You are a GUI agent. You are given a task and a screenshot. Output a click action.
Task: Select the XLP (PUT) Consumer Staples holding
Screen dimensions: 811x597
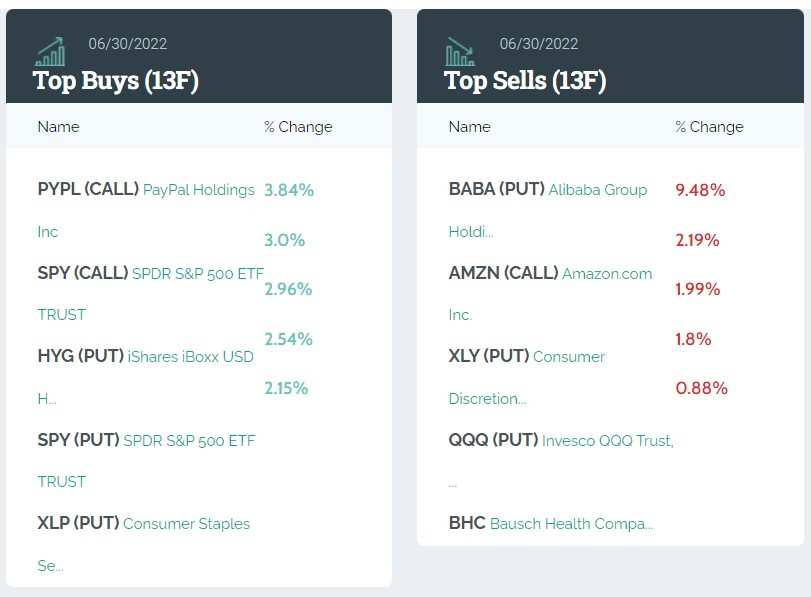[x=143, y=544]
